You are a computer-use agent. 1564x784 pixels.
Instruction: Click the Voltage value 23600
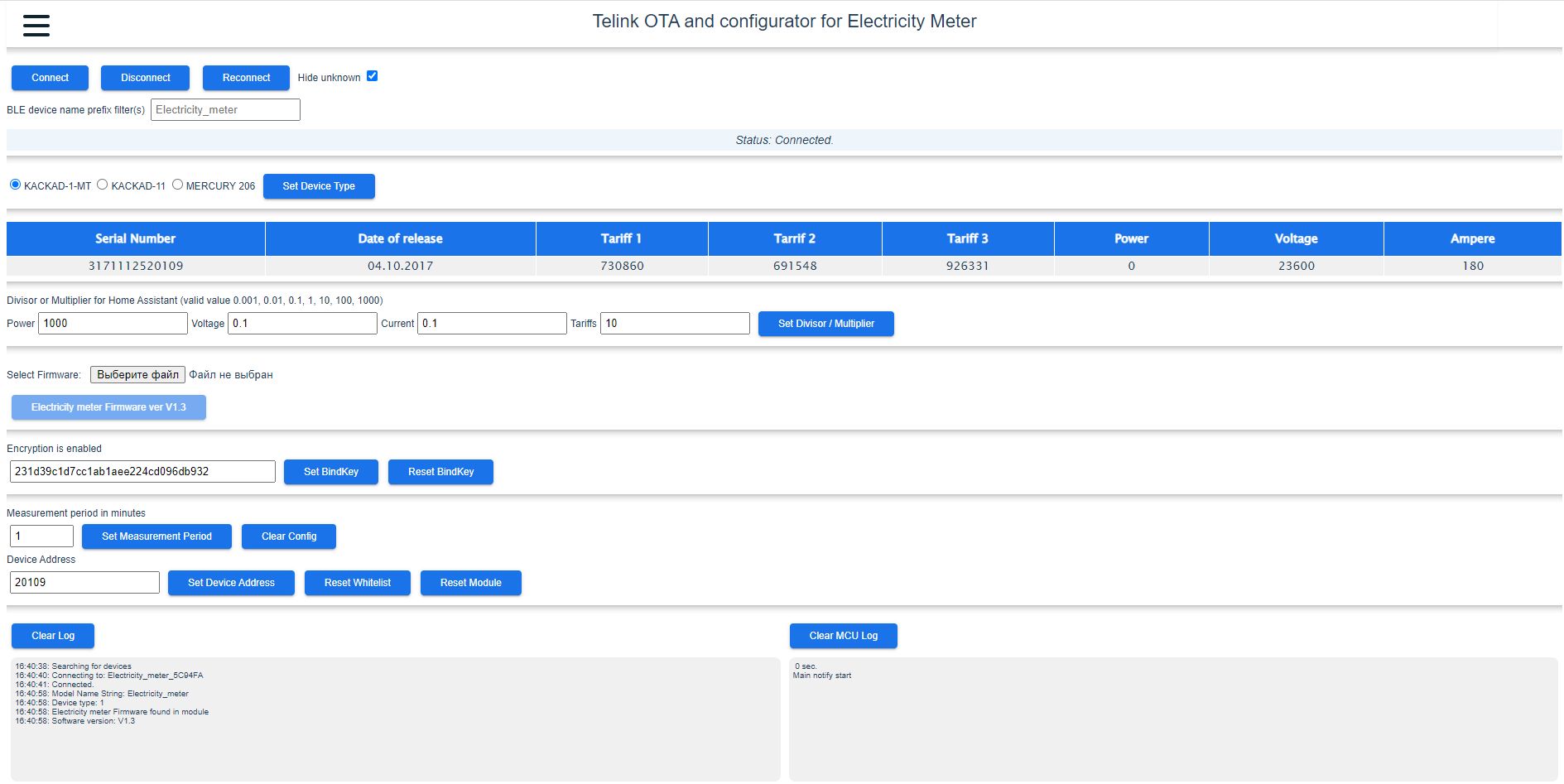1297,266
